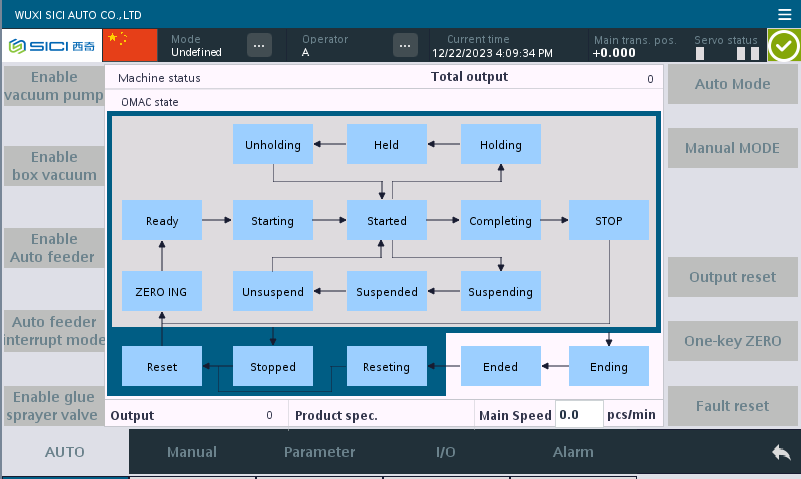Image resolution: width=801 pixels, height=479 pixels.
Task: Toggle Enable glue sprayer valve
Action: point(53,406)
